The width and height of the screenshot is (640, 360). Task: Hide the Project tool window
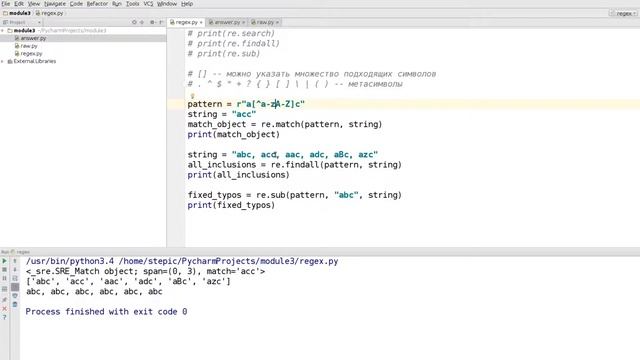click(x=161, y=22)
